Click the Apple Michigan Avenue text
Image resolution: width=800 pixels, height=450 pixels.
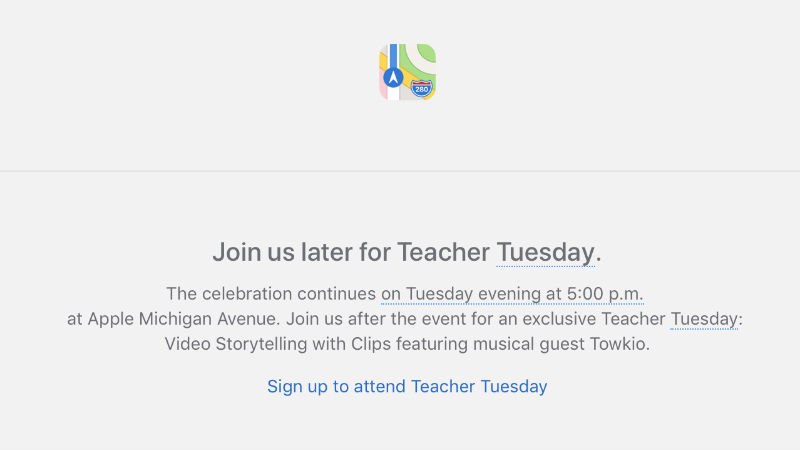tap(183, 319)
